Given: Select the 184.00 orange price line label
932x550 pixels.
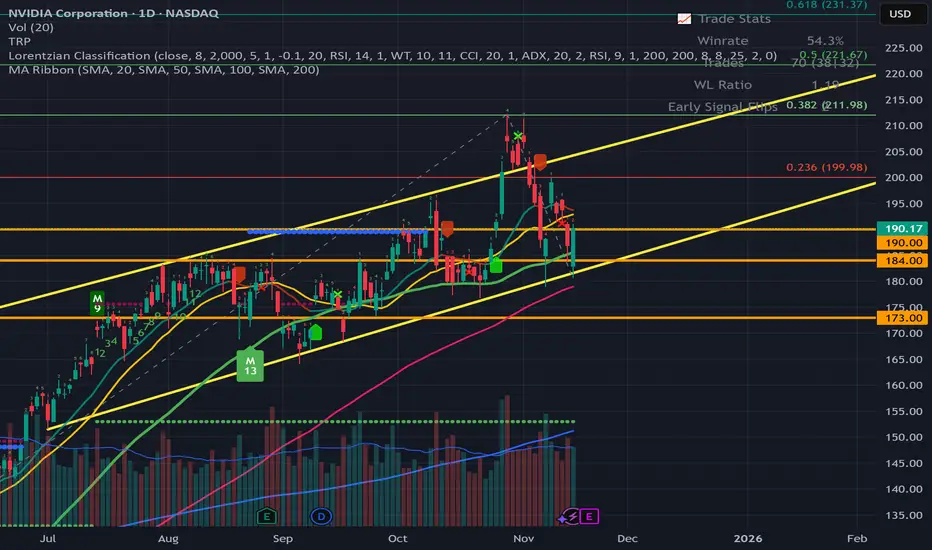Looking at the screenshot, I should [903, 260].
